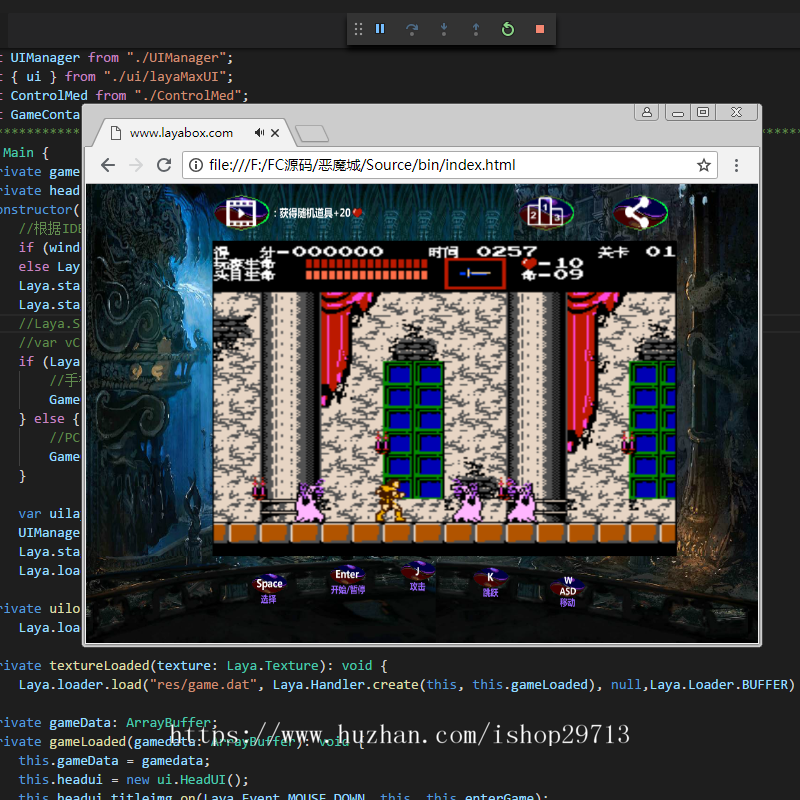The width and height of the screenshot is (800, 800).
Task: Open a new browser tab
Action: [312, 133]
